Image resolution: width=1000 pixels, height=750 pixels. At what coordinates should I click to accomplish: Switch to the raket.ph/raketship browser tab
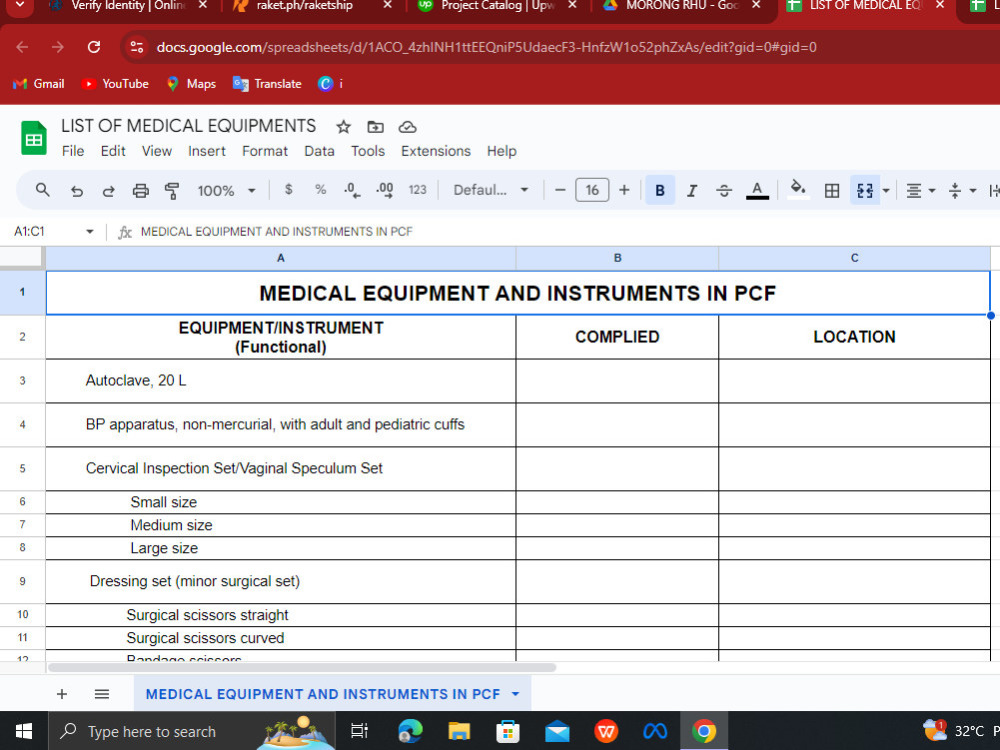coord(312,6)
